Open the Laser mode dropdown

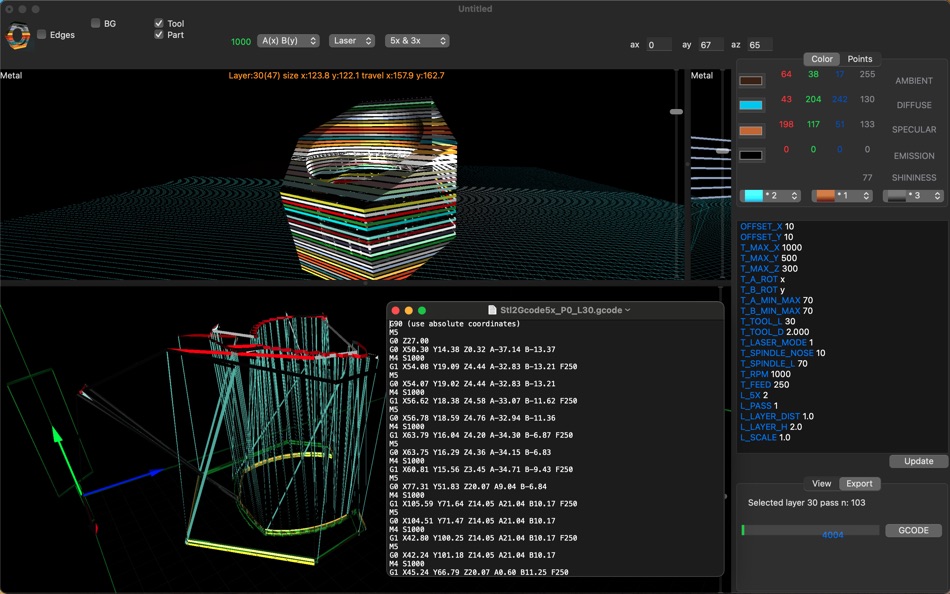(x=352, y=41)
